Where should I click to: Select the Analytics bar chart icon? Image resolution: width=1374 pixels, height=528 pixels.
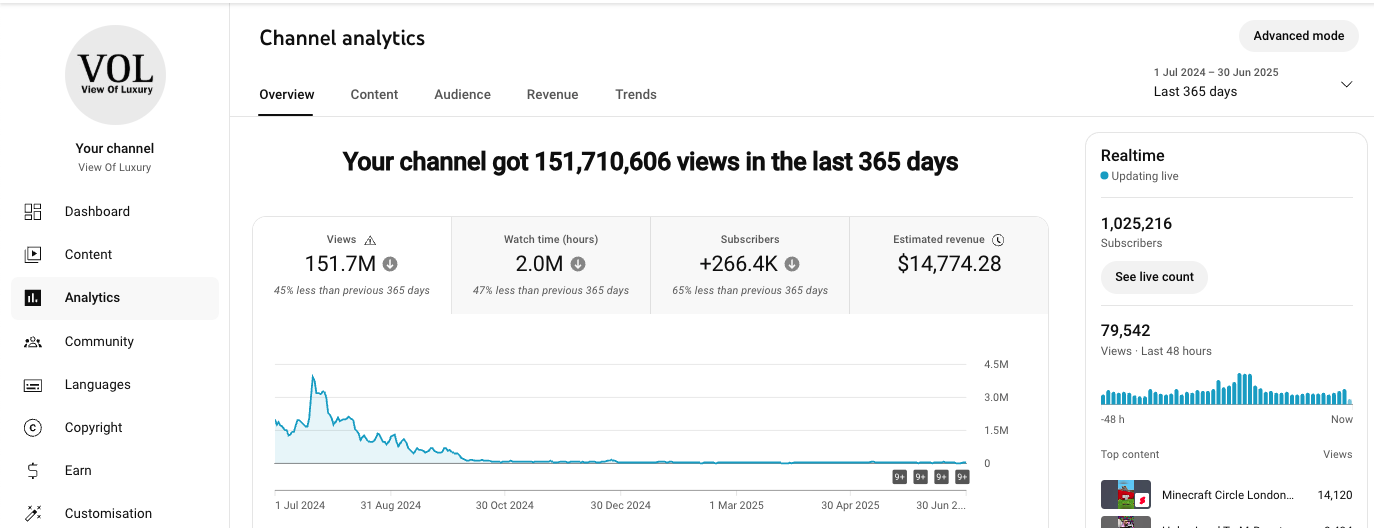tap(33, 298)
